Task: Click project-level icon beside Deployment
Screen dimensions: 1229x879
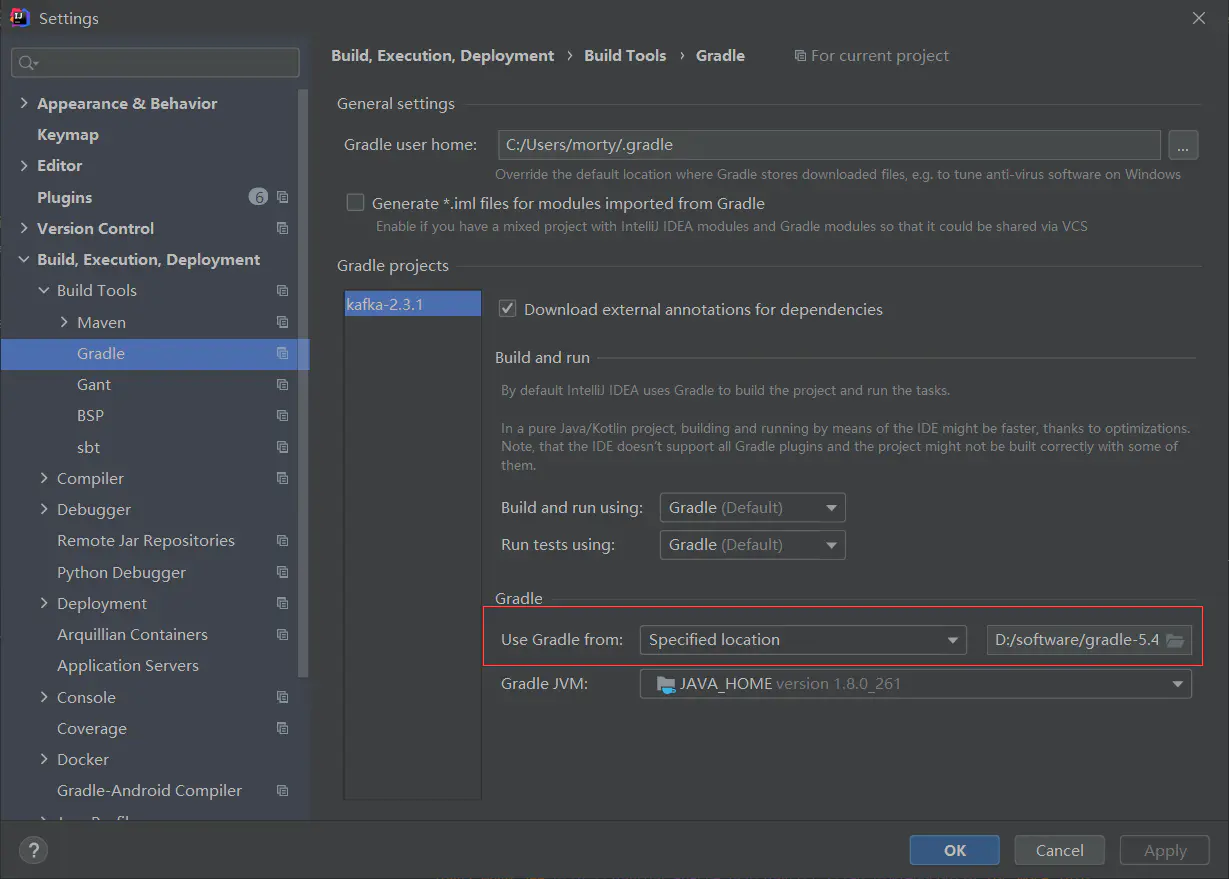Action: coord(283,603)
